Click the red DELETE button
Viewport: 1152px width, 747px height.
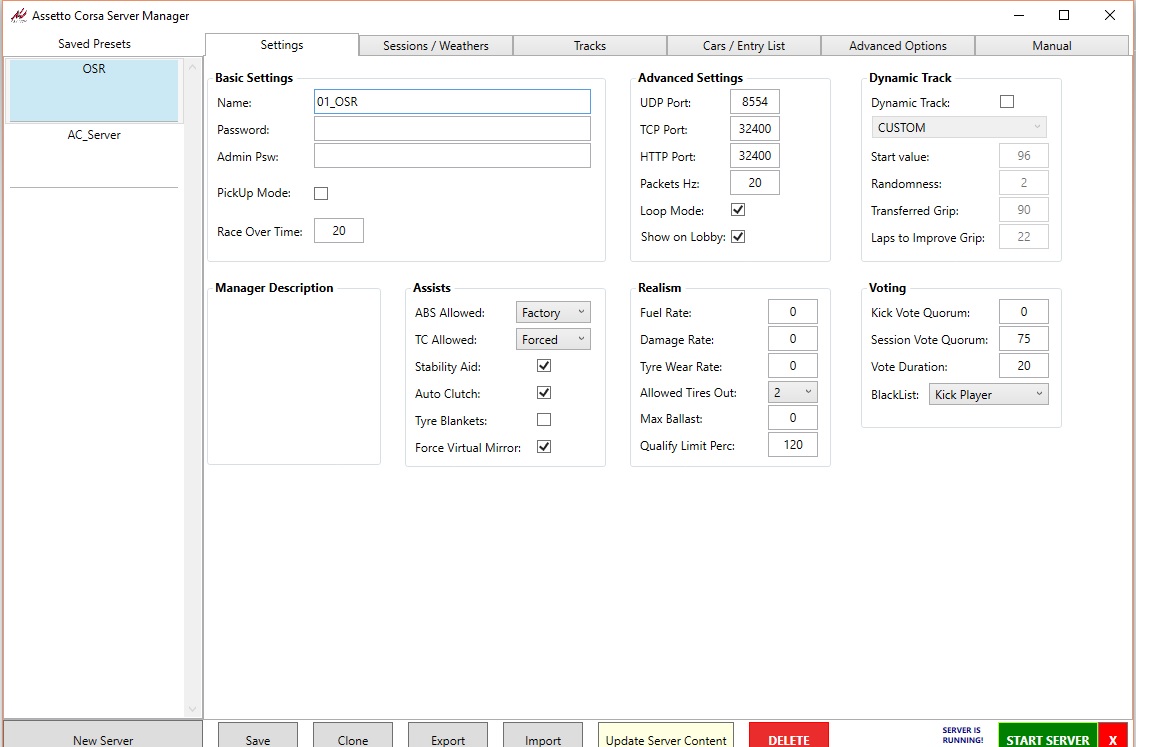(789, 737)
